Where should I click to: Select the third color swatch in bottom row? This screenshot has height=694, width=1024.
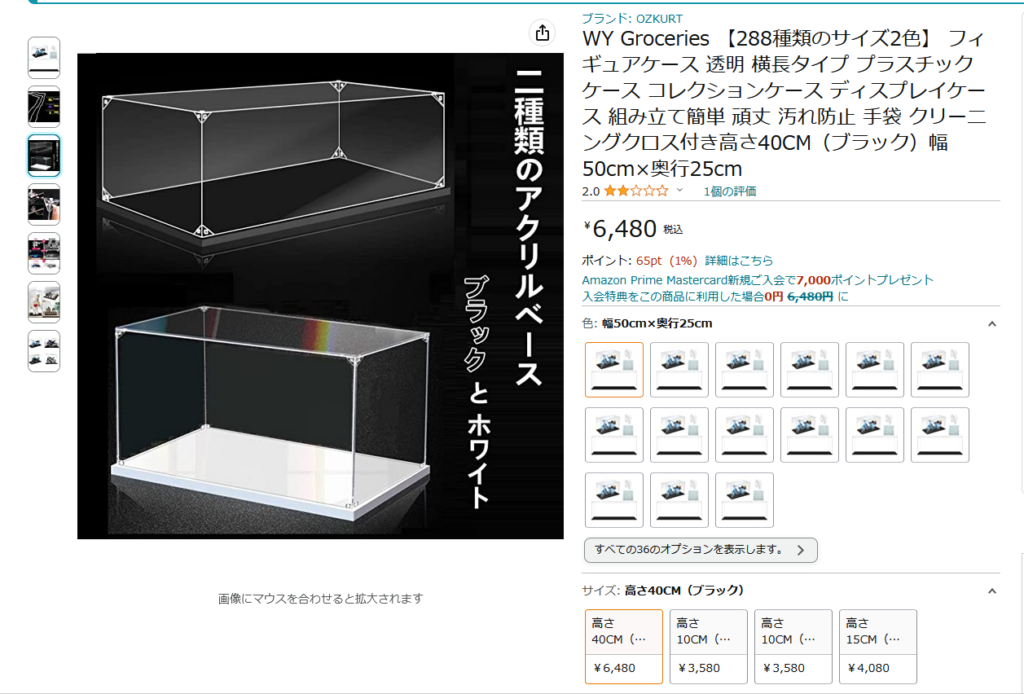(x=744, y=500)
